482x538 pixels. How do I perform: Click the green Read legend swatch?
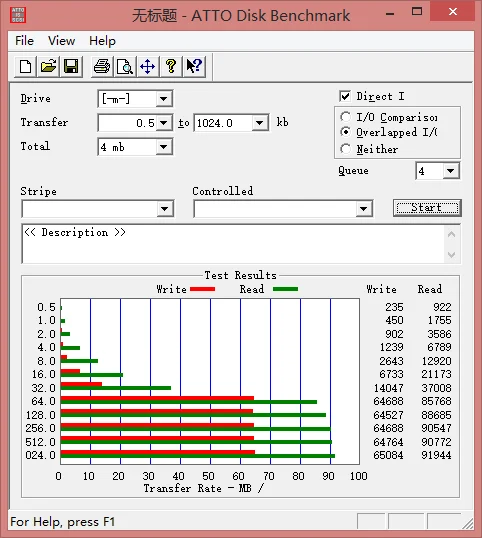coord(285,289)
